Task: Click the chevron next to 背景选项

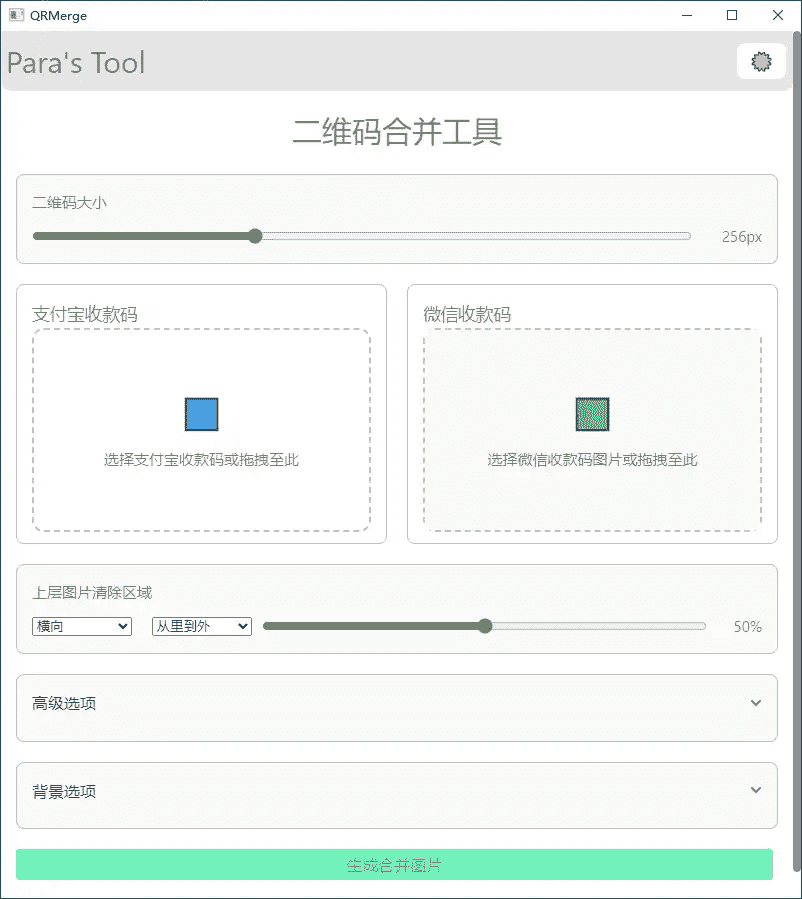Action: (x=757, y=790)
